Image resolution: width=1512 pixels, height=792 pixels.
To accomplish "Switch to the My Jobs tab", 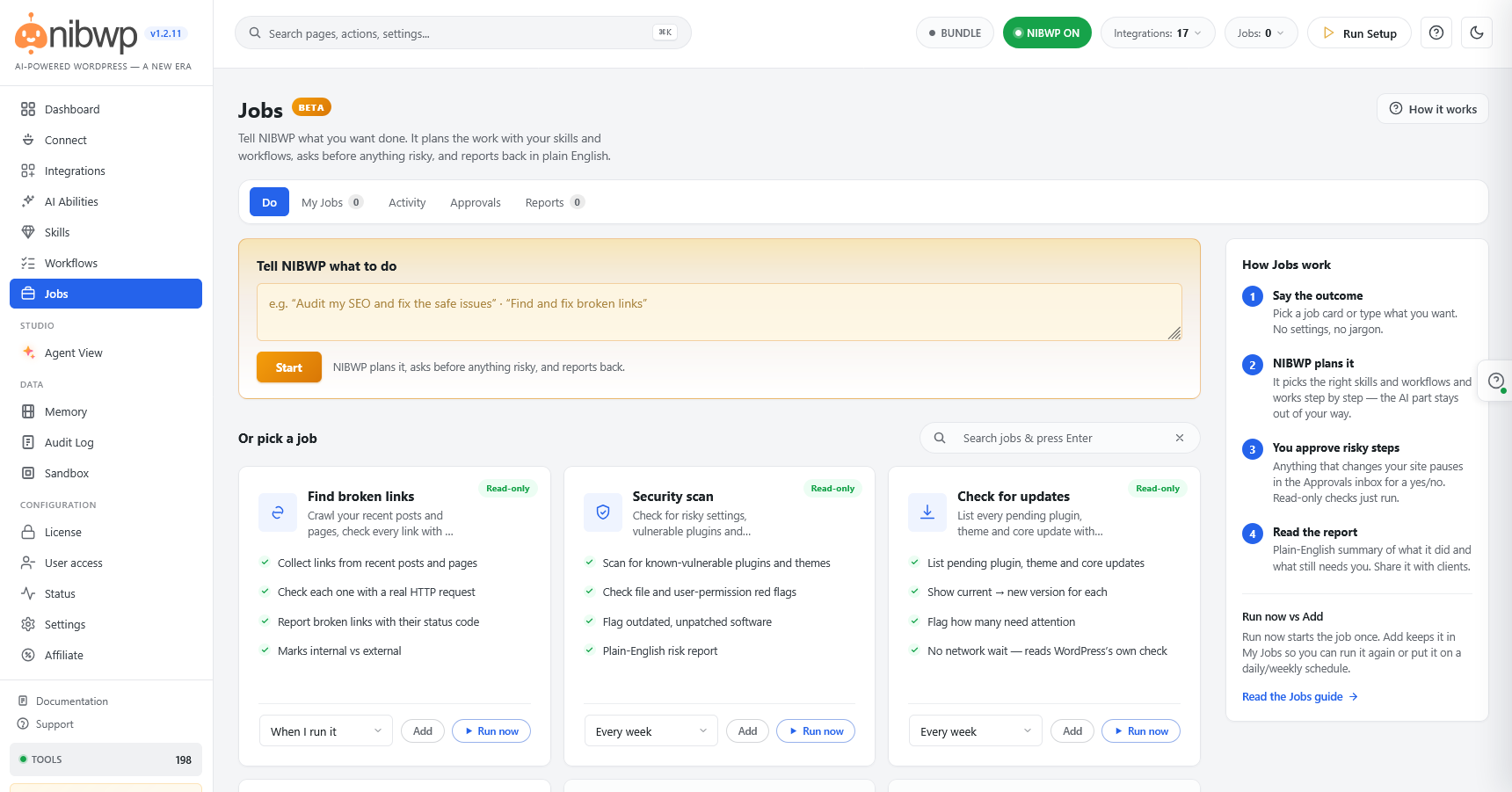I will click(331, 202).
